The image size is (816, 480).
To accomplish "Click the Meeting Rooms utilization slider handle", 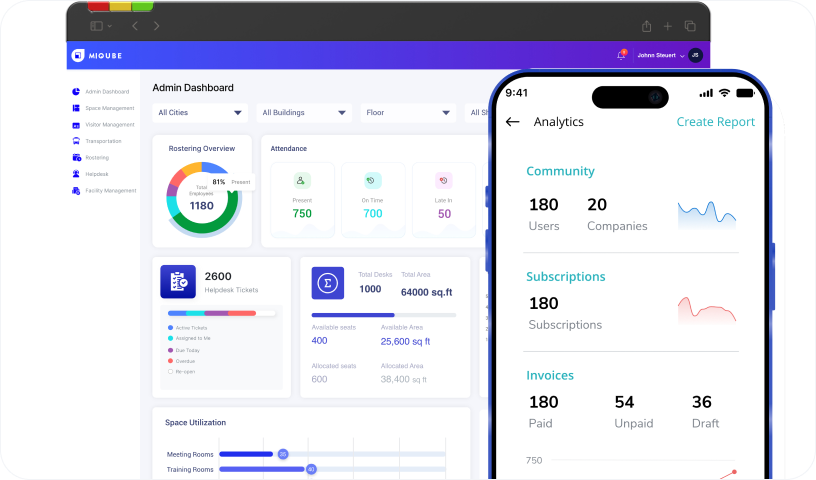I will click(283, 454).
